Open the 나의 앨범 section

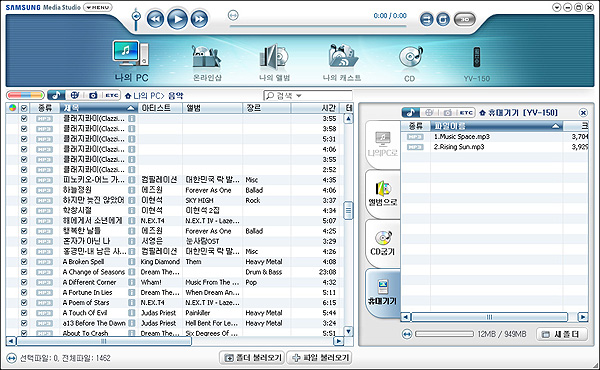274,63
